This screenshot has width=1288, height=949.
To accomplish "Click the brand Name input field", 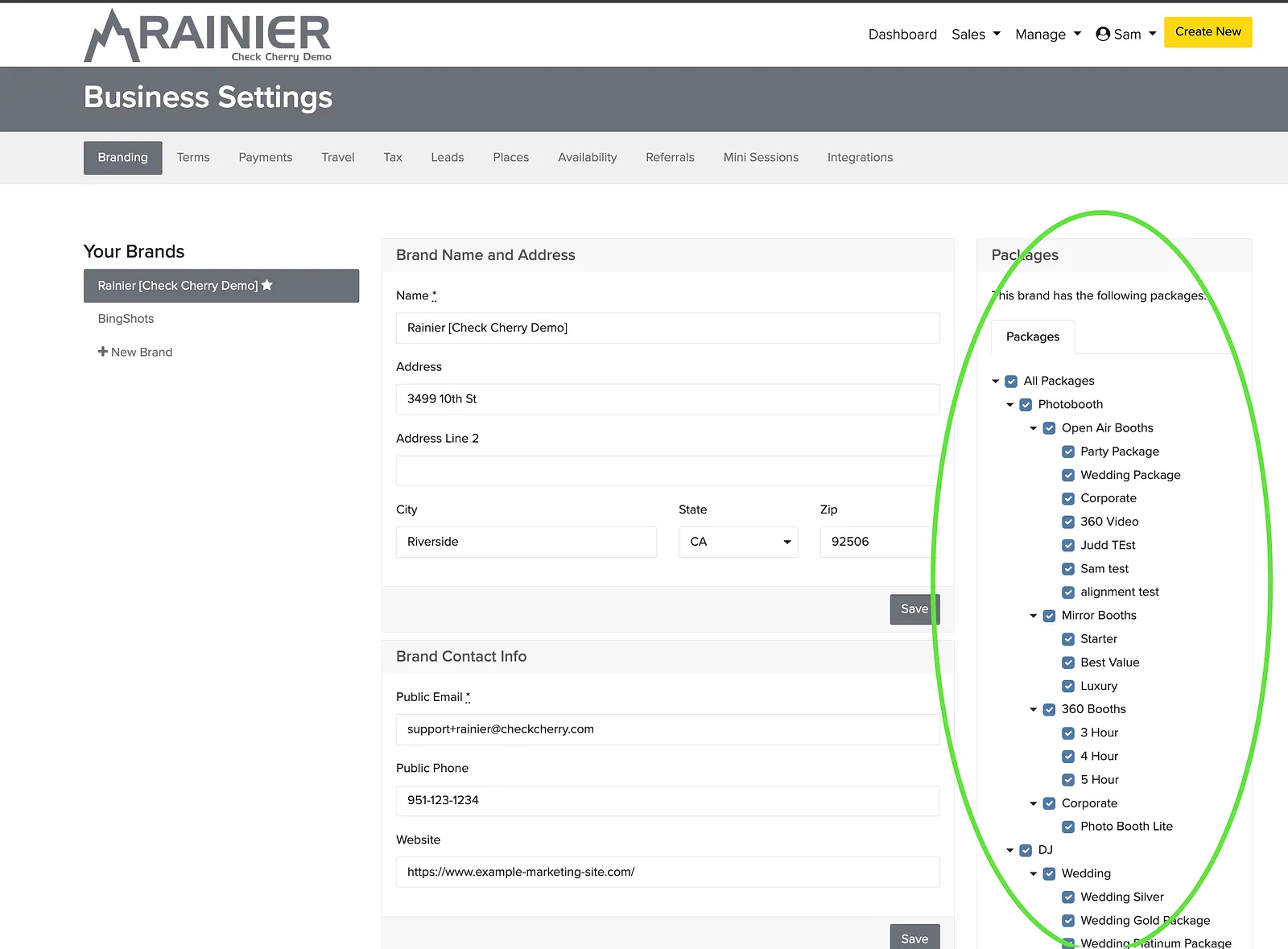I will (668, 328).
